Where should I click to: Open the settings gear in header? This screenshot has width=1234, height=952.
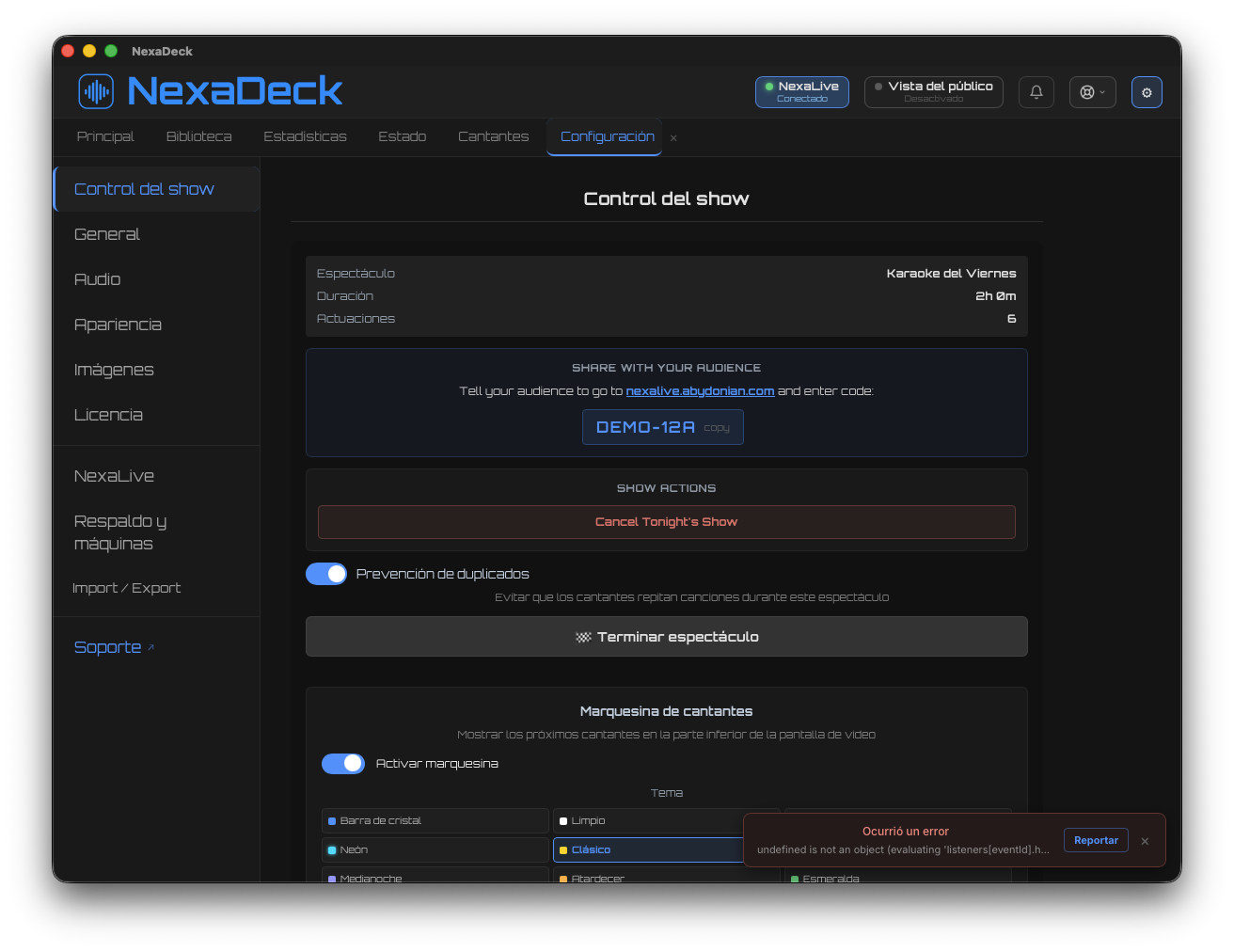coord(1147,92)
